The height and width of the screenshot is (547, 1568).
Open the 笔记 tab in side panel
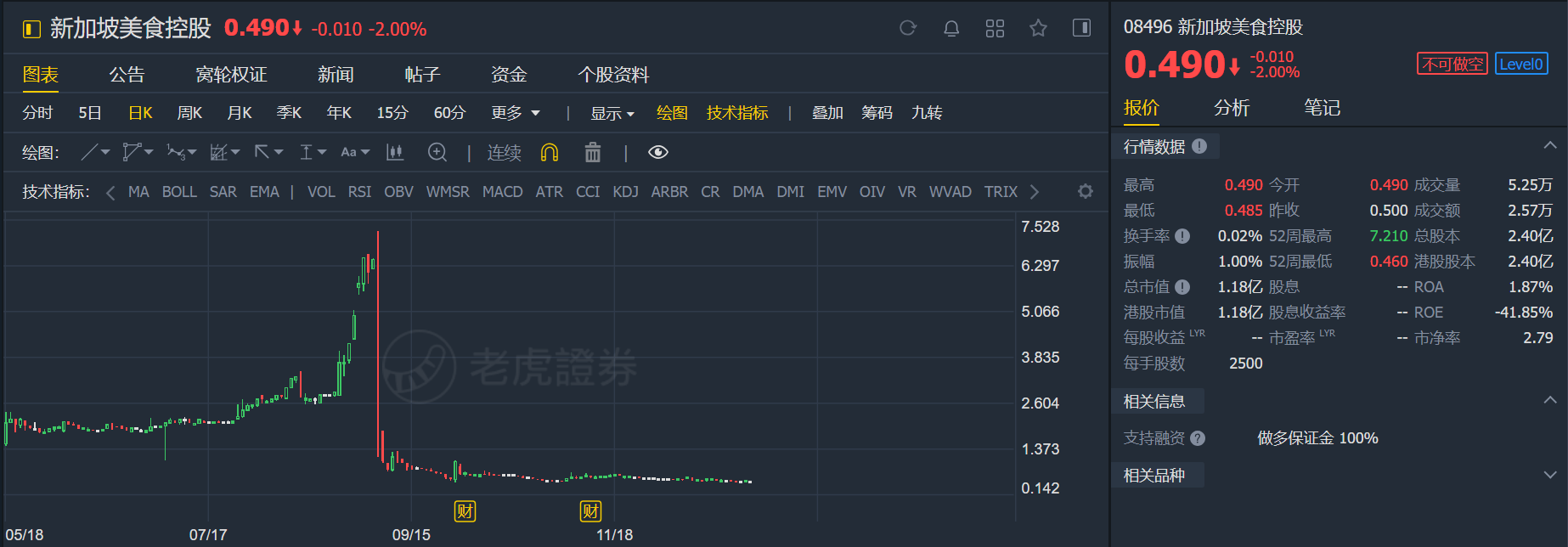coord(1322,108)
